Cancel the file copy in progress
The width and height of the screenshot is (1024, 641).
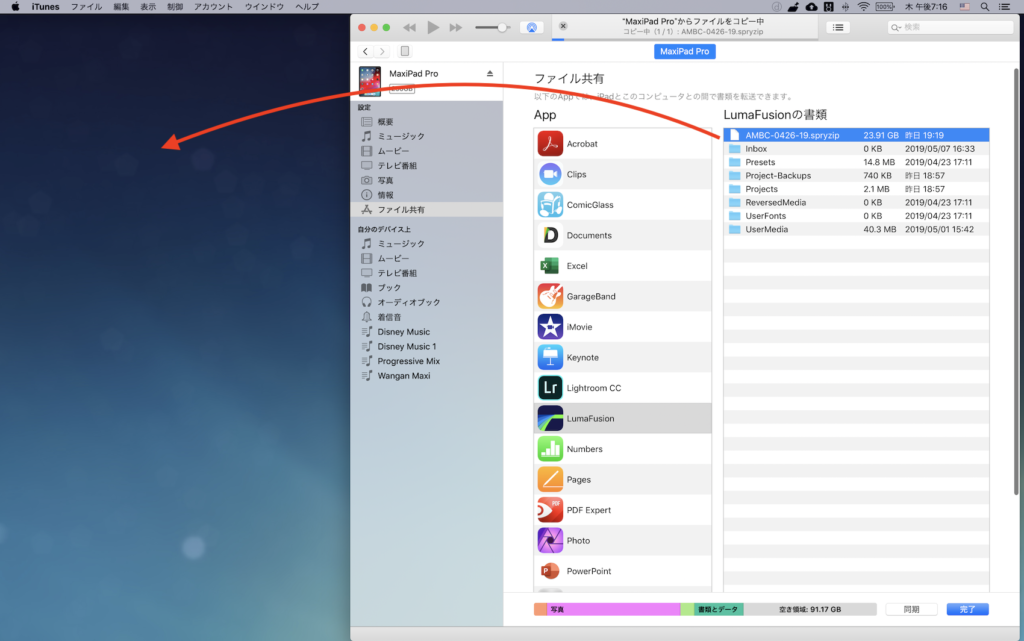[x=563, y=26]
